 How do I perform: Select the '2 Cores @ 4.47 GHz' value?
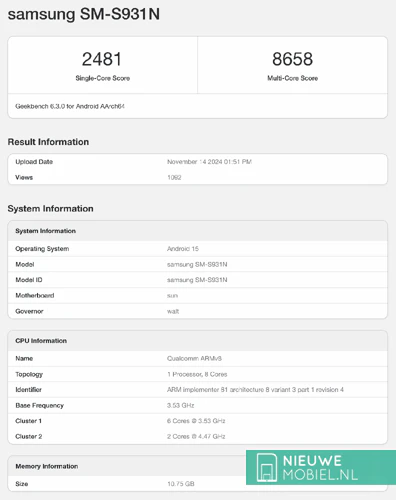click(196, 437)
